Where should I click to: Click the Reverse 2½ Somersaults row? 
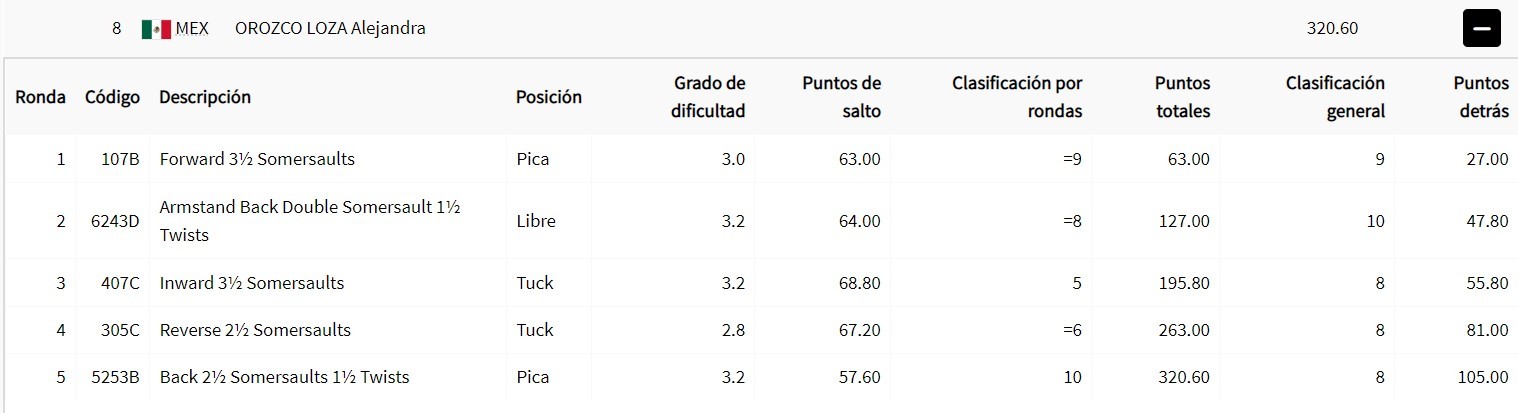pos(255,330)
